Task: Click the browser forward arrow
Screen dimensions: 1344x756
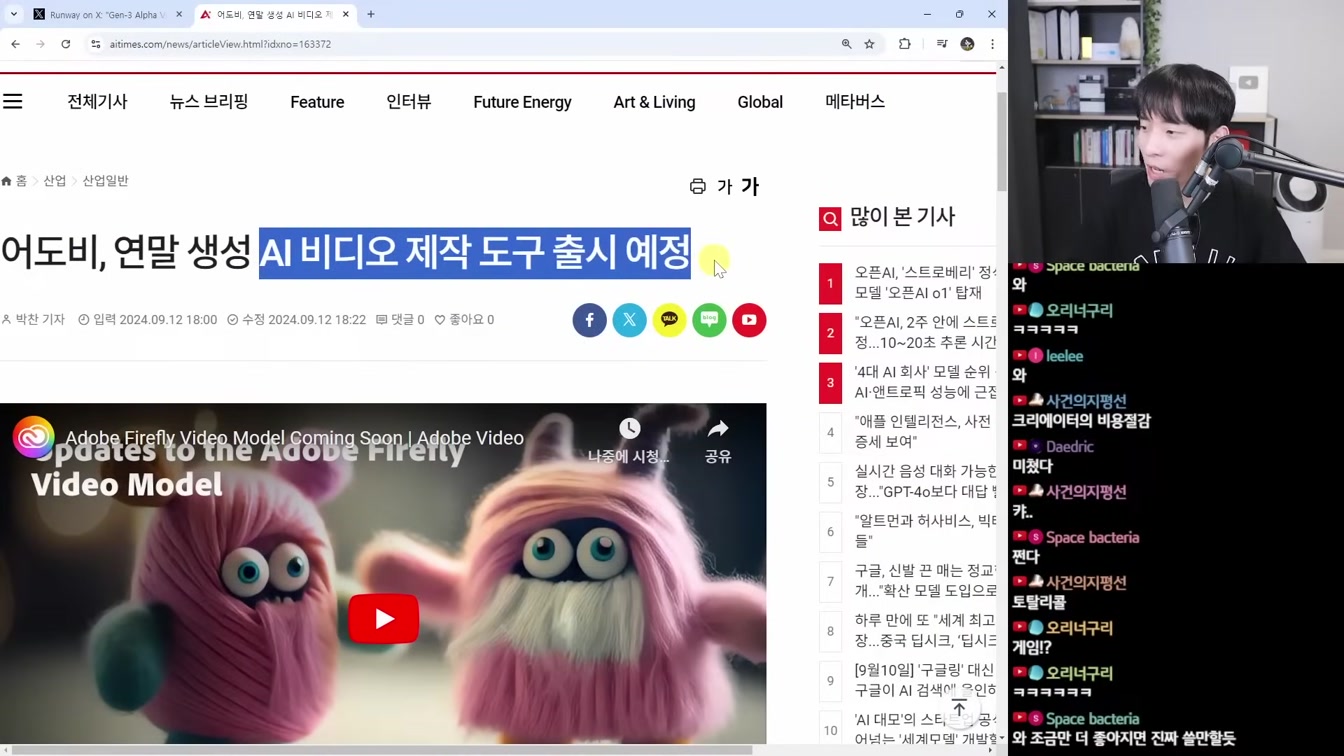Action: click(x=40, y=44)
